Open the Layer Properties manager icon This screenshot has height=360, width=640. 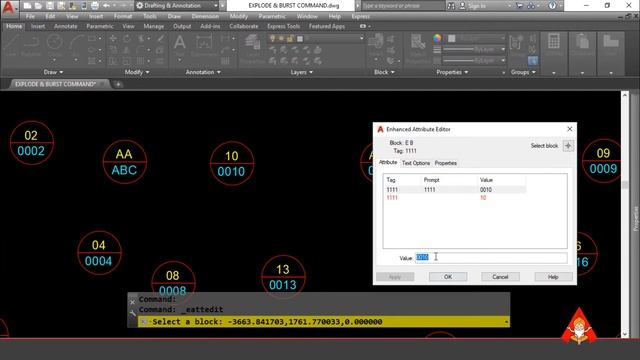click(253, 47)
